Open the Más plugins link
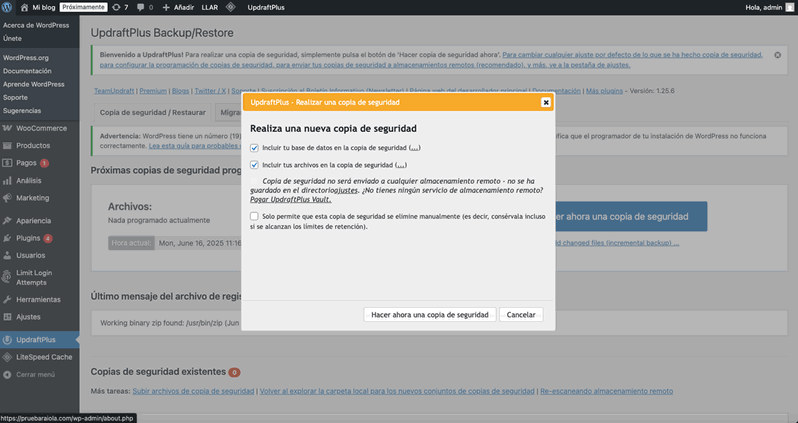Screen dimensions: 798x423 click(x=604, y=91)
